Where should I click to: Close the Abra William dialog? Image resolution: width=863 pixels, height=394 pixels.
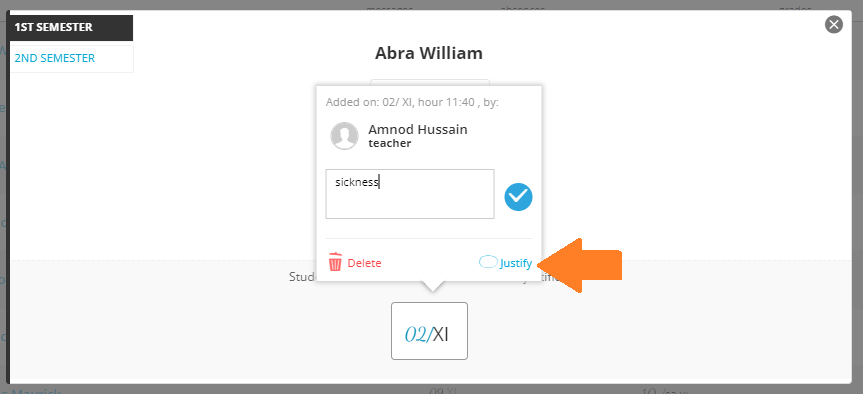tap(834, 25)
